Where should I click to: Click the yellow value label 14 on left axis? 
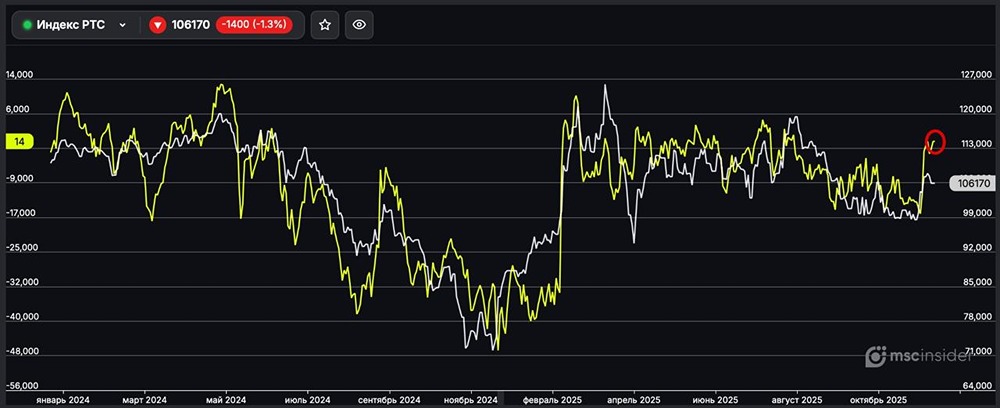click(x=20, y=142)
